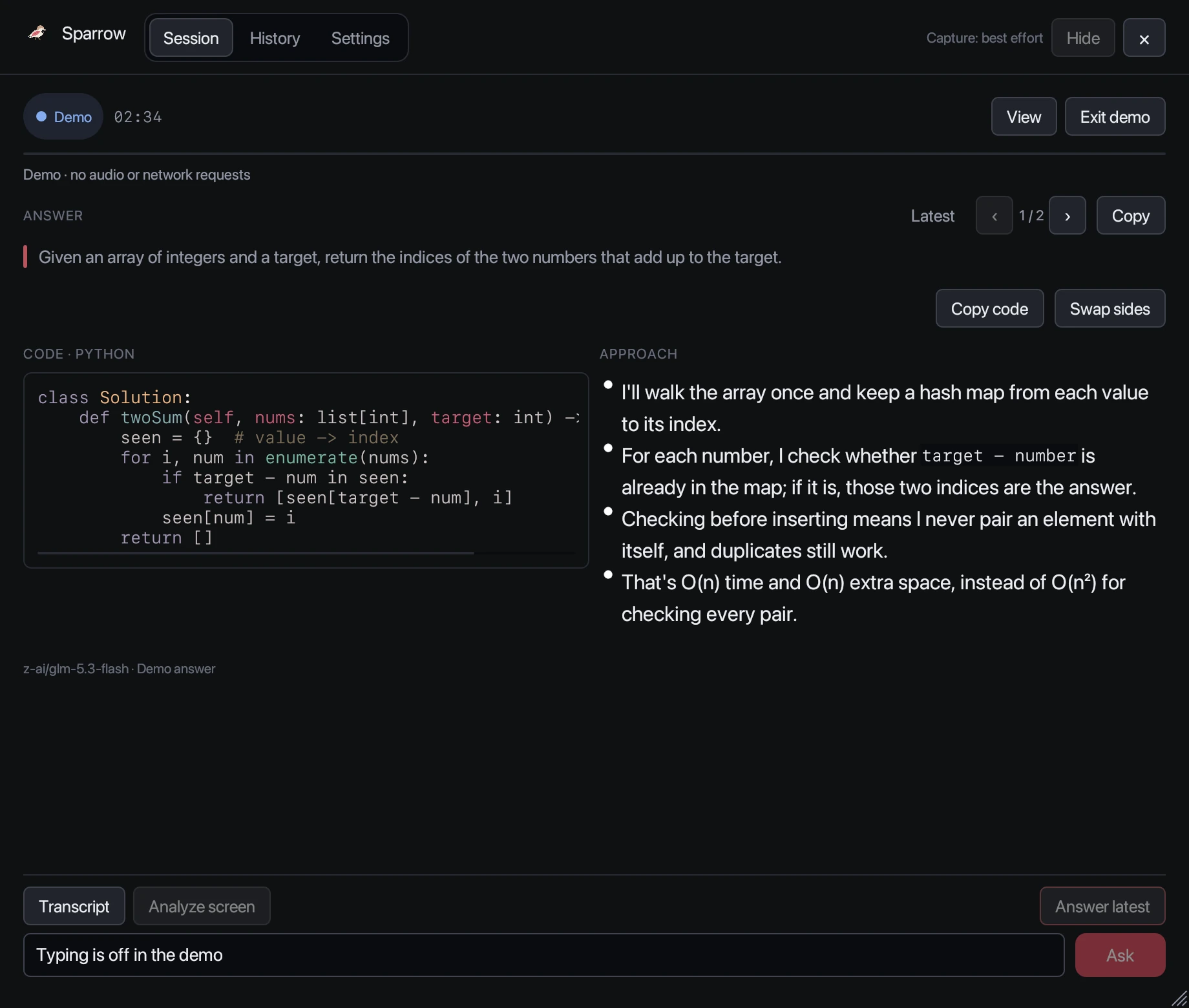This screenshot has height=1008, width=1189.
Task: Copy the Python code
Action: [x=989, y=309]
